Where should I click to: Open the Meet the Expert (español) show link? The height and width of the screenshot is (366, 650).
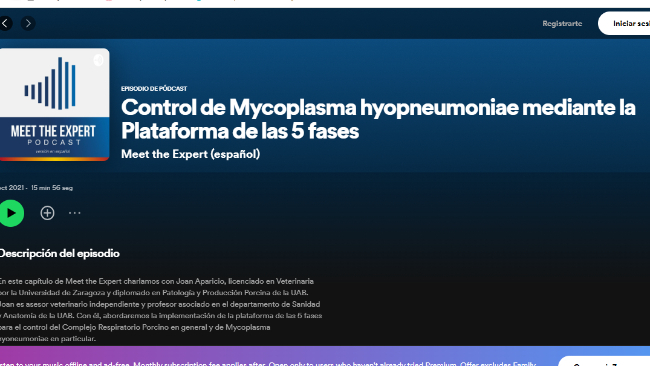point(191,154)
